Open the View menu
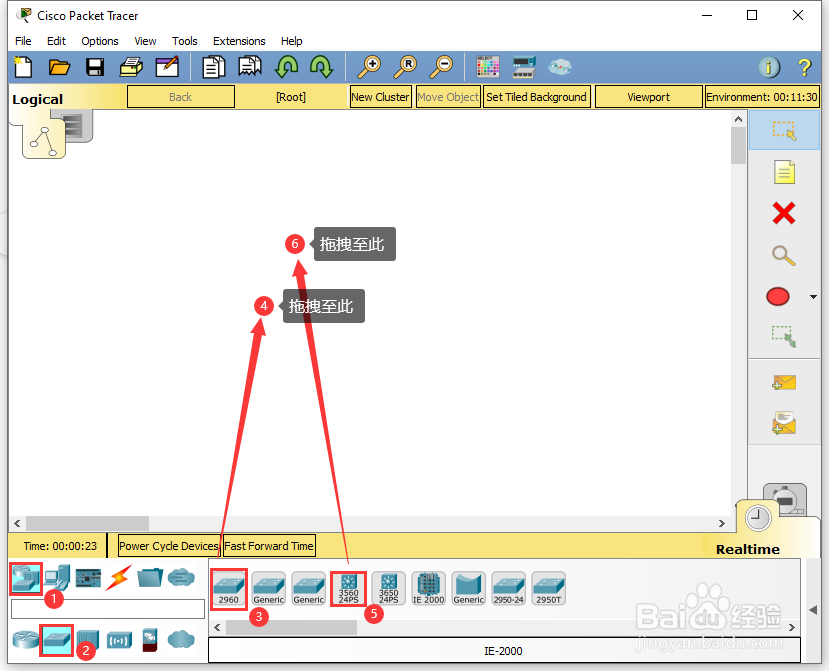 point(145,41)
